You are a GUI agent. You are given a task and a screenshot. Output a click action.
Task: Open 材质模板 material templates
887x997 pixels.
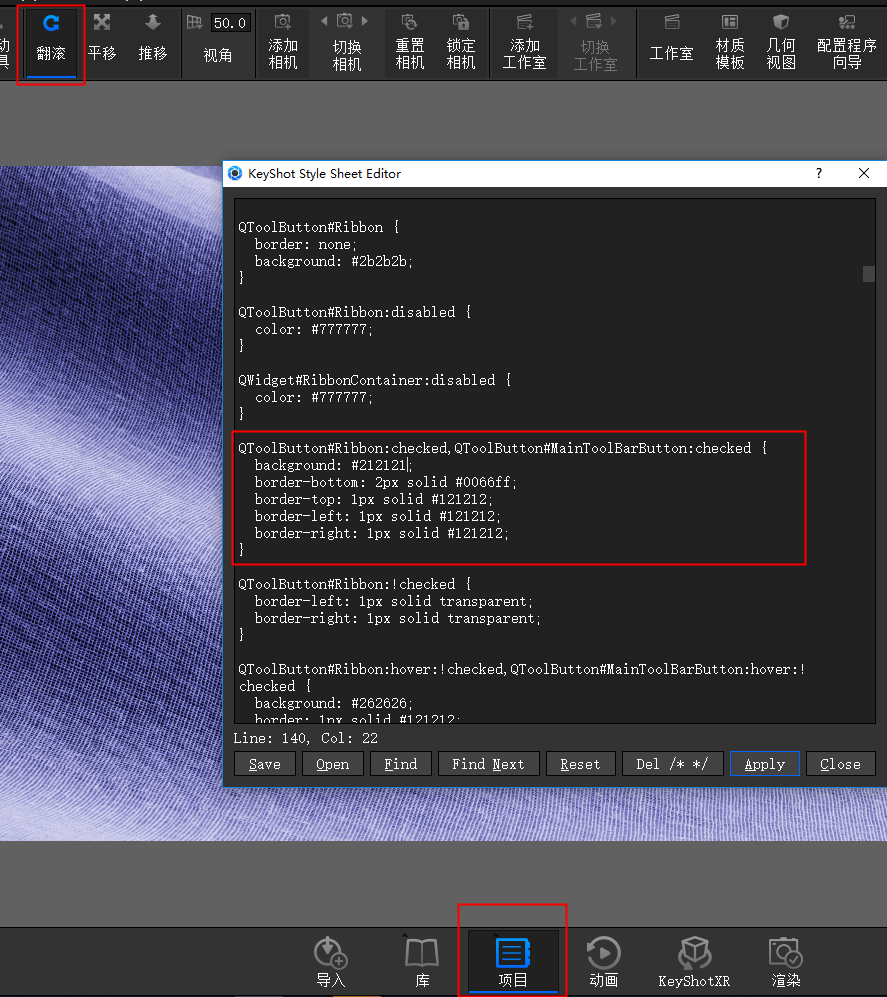(x=730, y=43)
